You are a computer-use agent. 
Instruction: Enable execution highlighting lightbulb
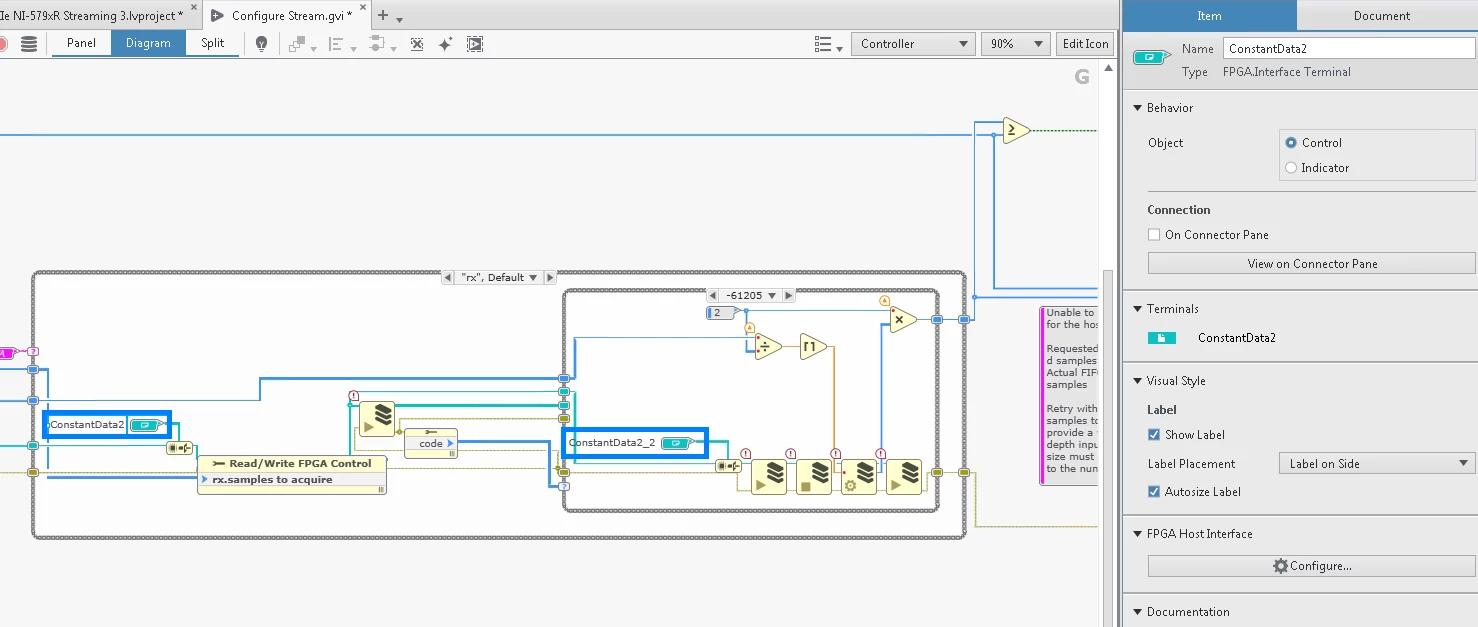(x=261, y=44)
